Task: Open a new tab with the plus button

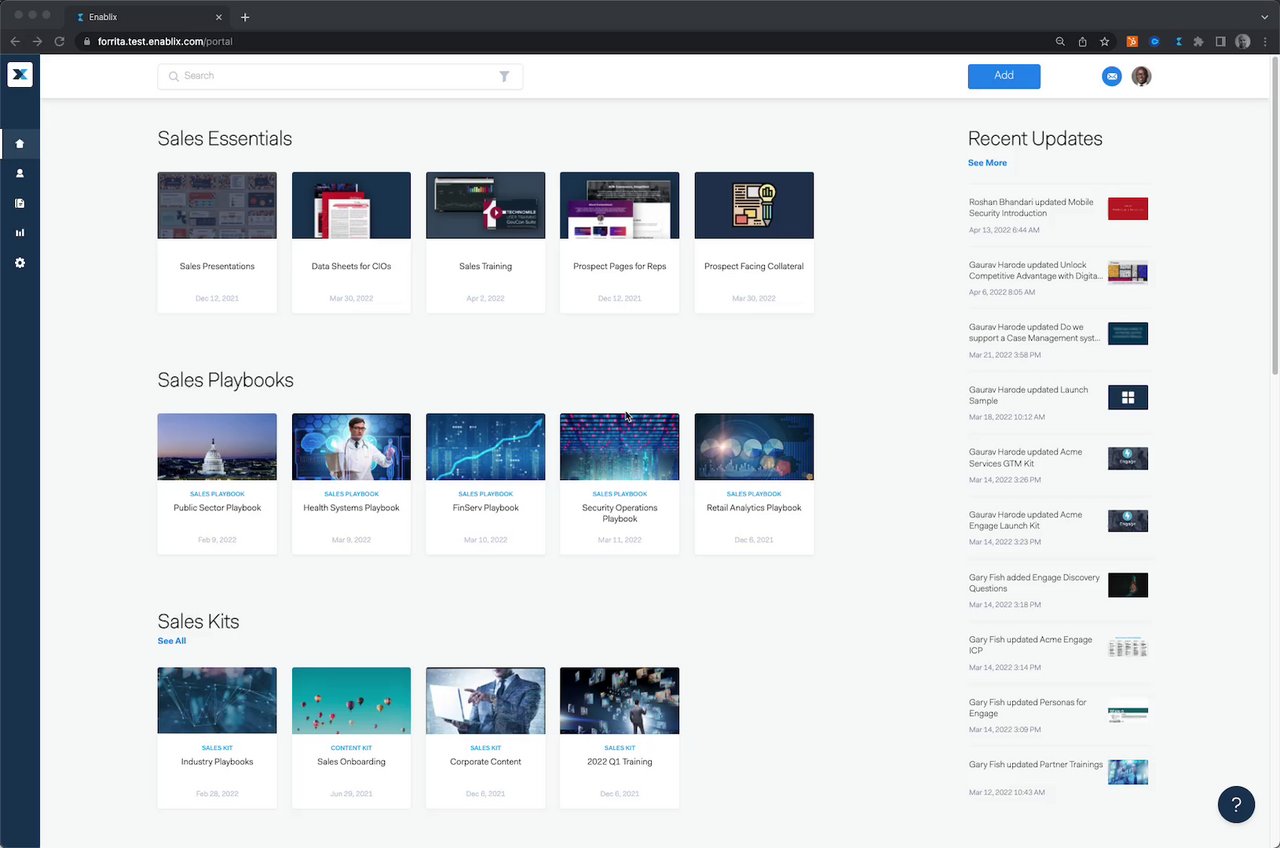Action: click(x=245, y=17)
